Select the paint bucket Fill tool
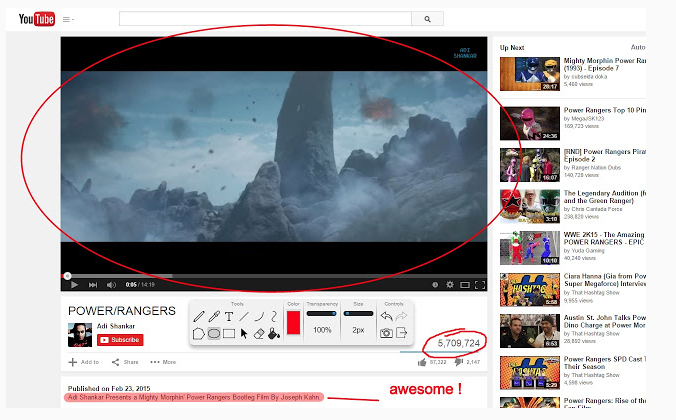Image resolution: width=676 pixels, height=420 pixels. [x=274, y=333]
